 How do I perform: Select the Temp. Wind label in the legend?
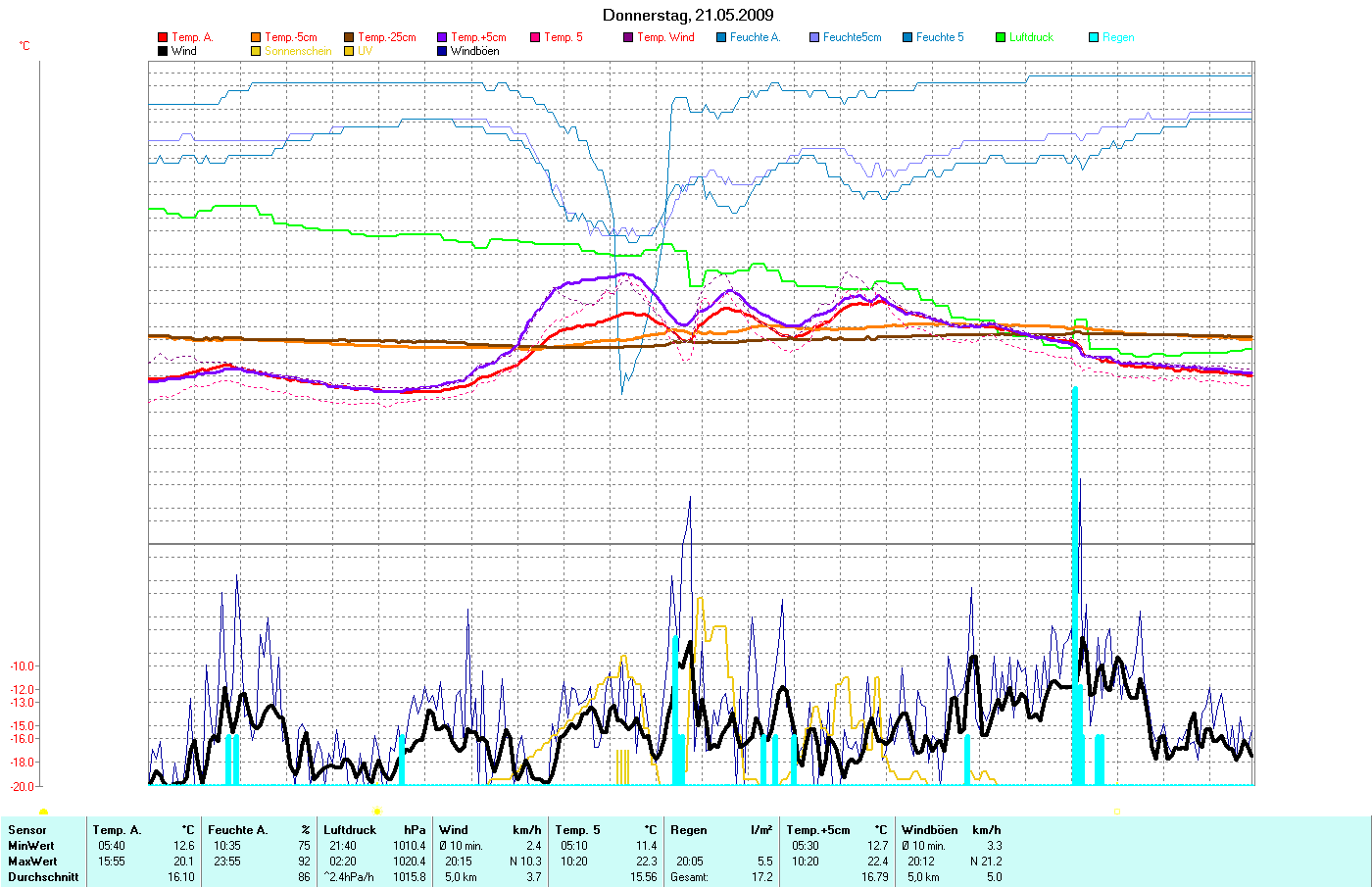(665, 37)
